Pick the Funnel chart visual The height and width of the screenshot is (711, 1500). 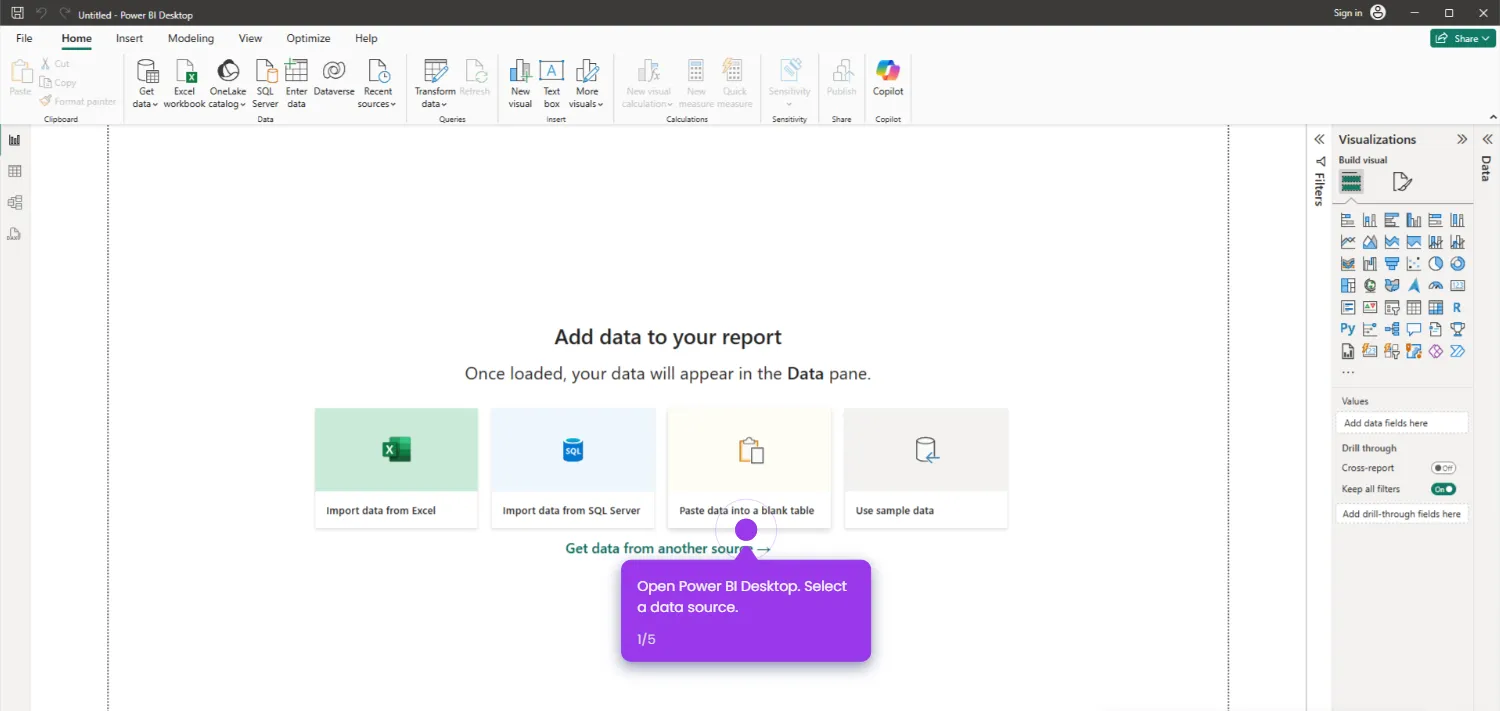coord(1392,264)
